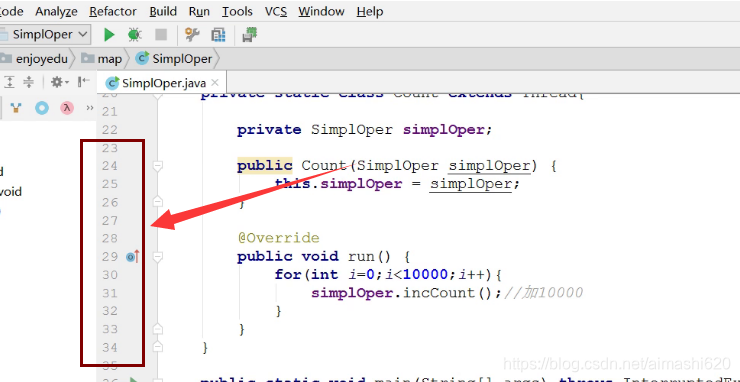
Task: Select map in the navigation breadcrumb
Action: pos(109,59)
